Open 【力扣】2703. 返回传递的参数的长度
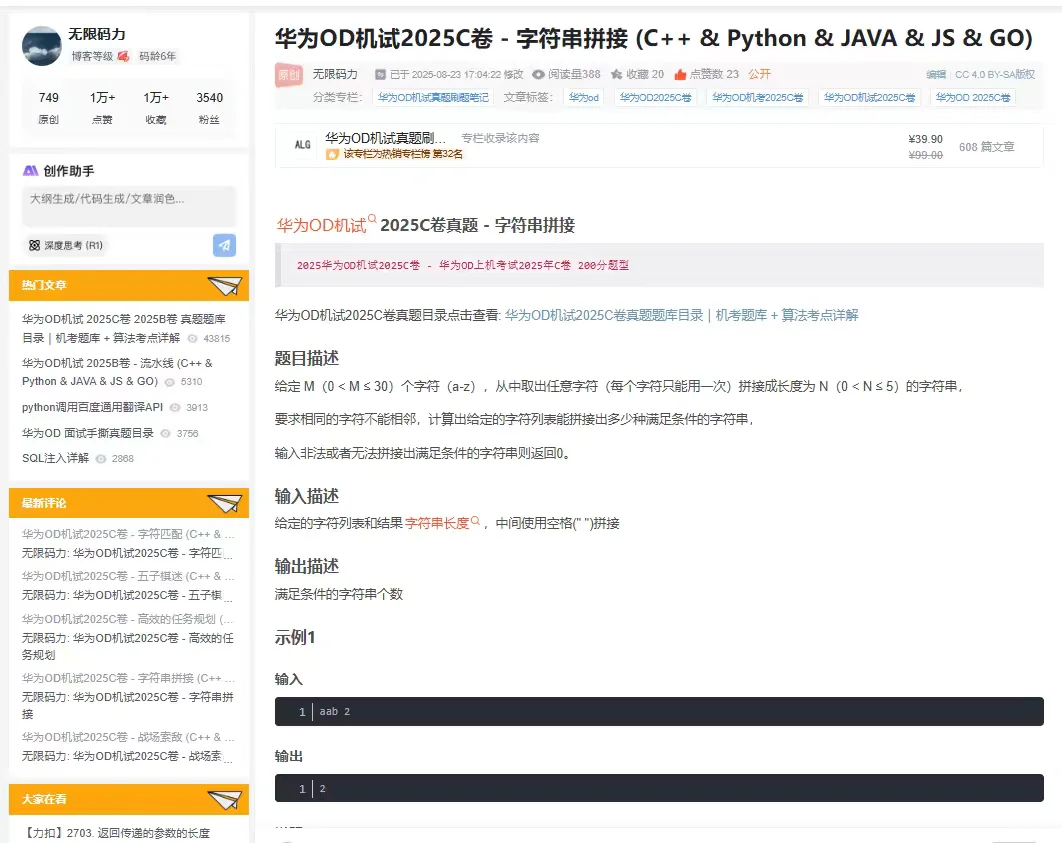The width and height of the screenshot is (1062, 843). [118, 833]
